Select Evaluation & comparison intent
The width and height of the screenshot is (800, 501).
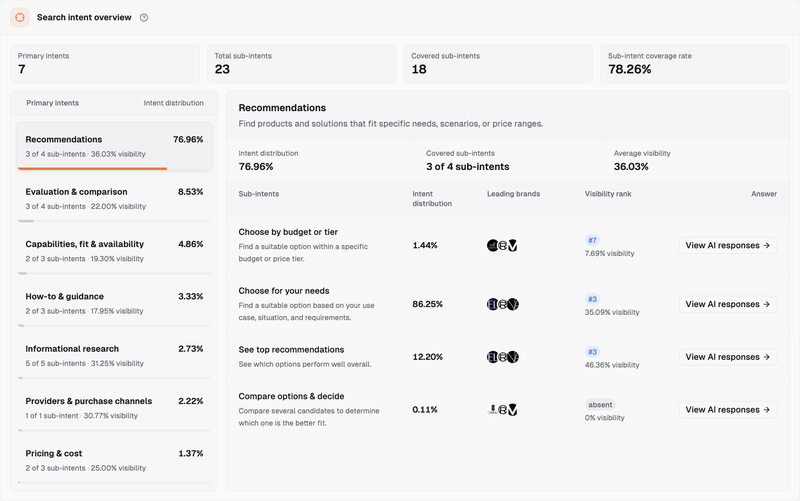coord(114,198)
